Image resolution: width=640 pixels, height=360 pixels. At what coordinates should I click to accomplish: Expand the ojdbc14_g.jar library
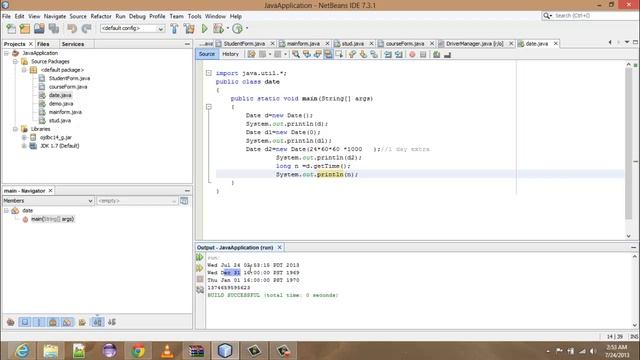[x=24, y=138]
